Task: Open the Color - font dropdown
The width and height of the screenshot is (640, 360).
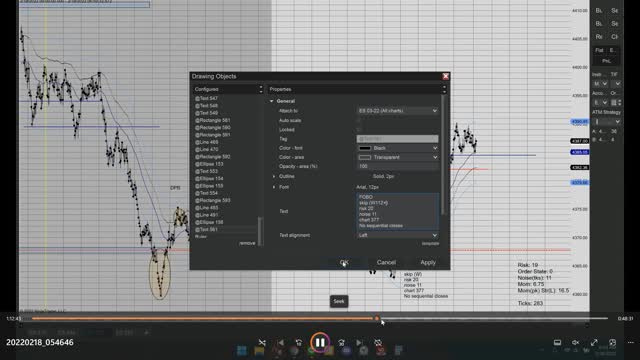Action: pos(398,148)
